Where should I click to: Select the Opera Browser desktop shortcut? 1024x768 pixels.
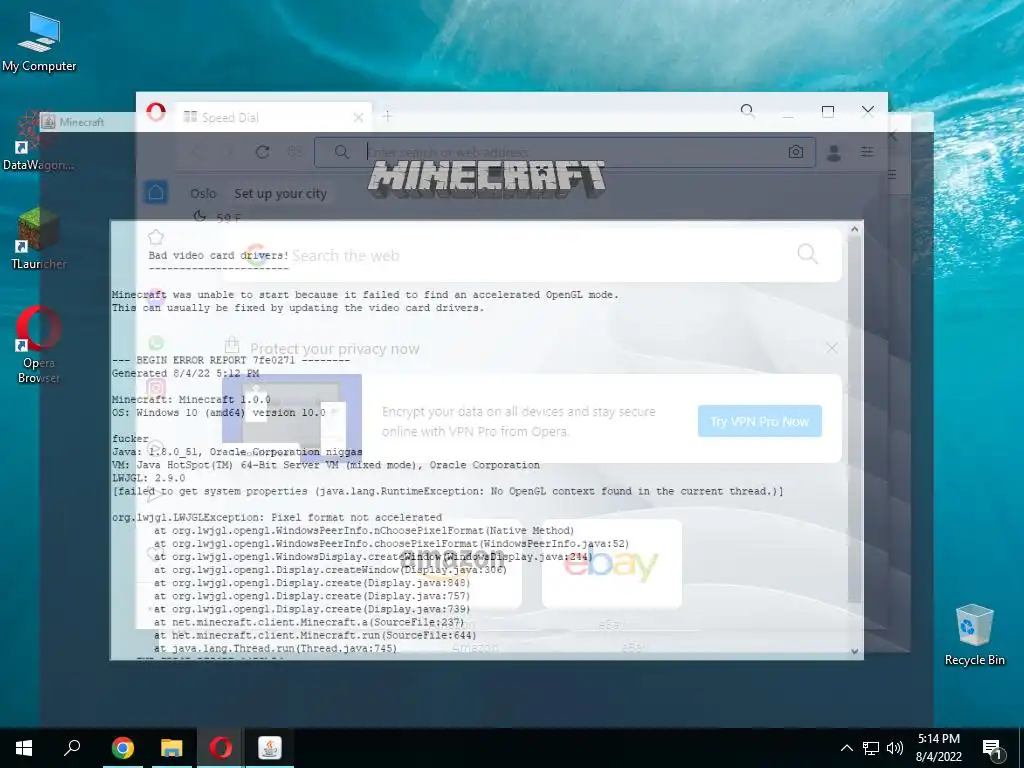tap(39, 345)
